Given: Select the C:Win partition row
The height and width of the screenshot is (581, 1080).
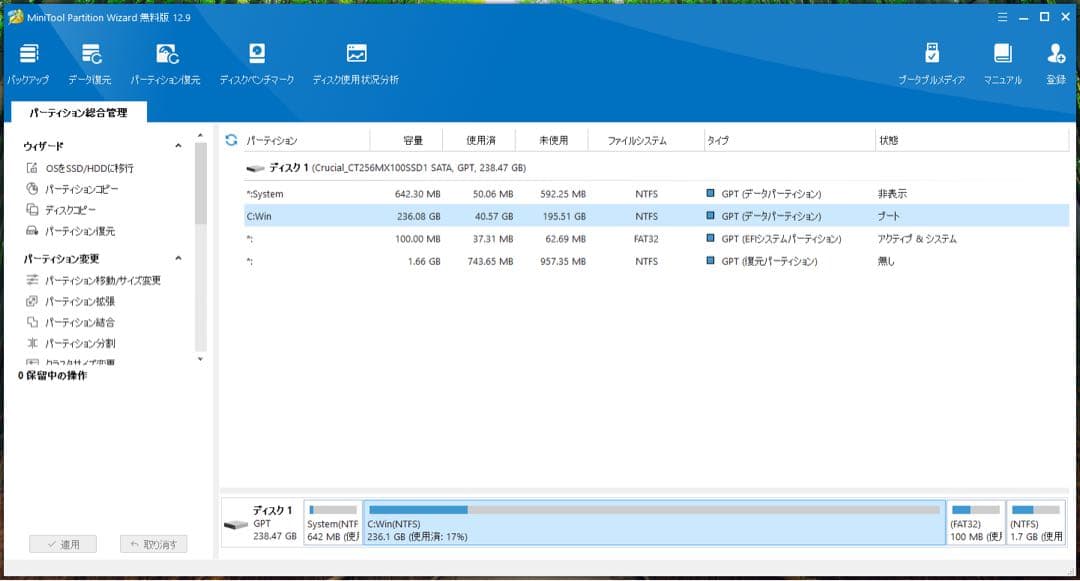Looking at the screenshot, I should pyautogui.click(x=656, y=216).
